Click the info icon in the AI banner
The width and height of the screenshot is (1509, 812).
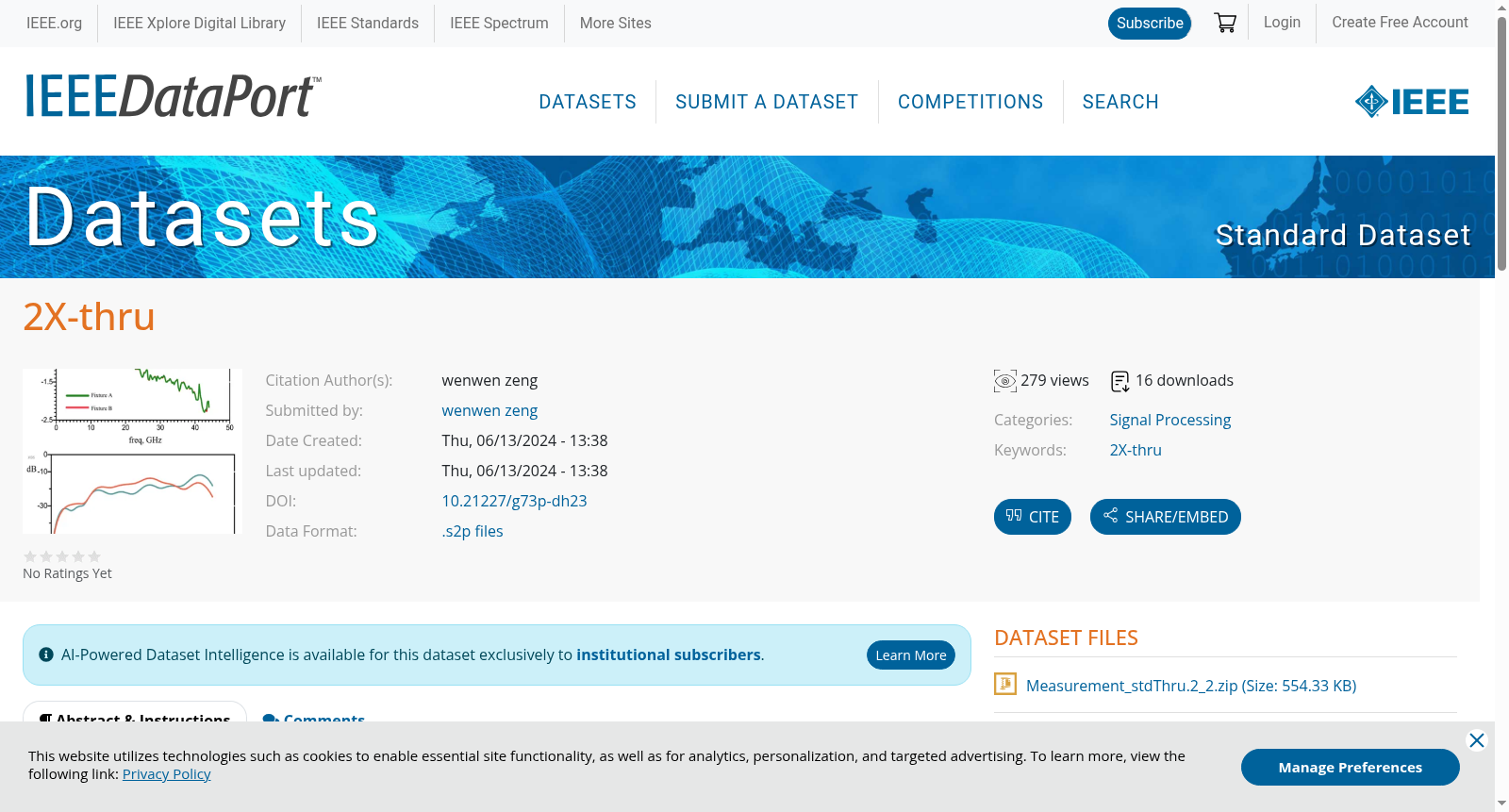pos(46,655)
